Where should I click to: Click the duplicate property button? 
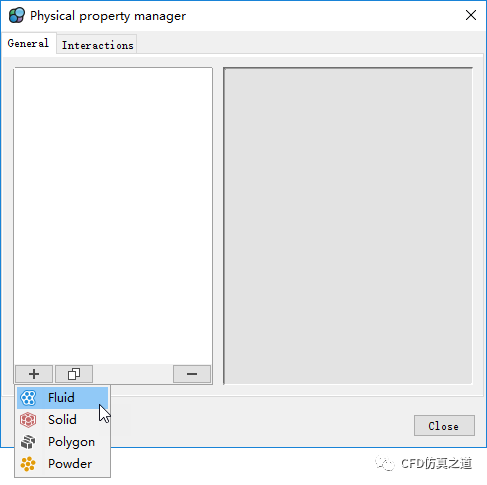point(74,374)
